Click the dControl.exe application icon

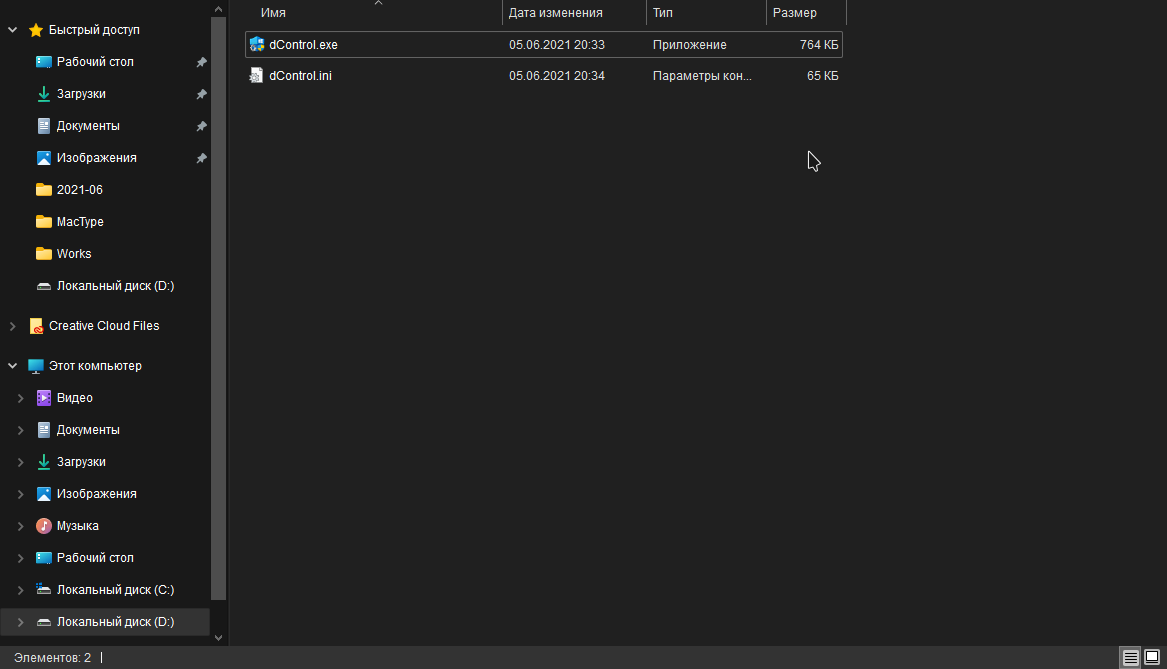pyautogui.click(x=257, y=45)
